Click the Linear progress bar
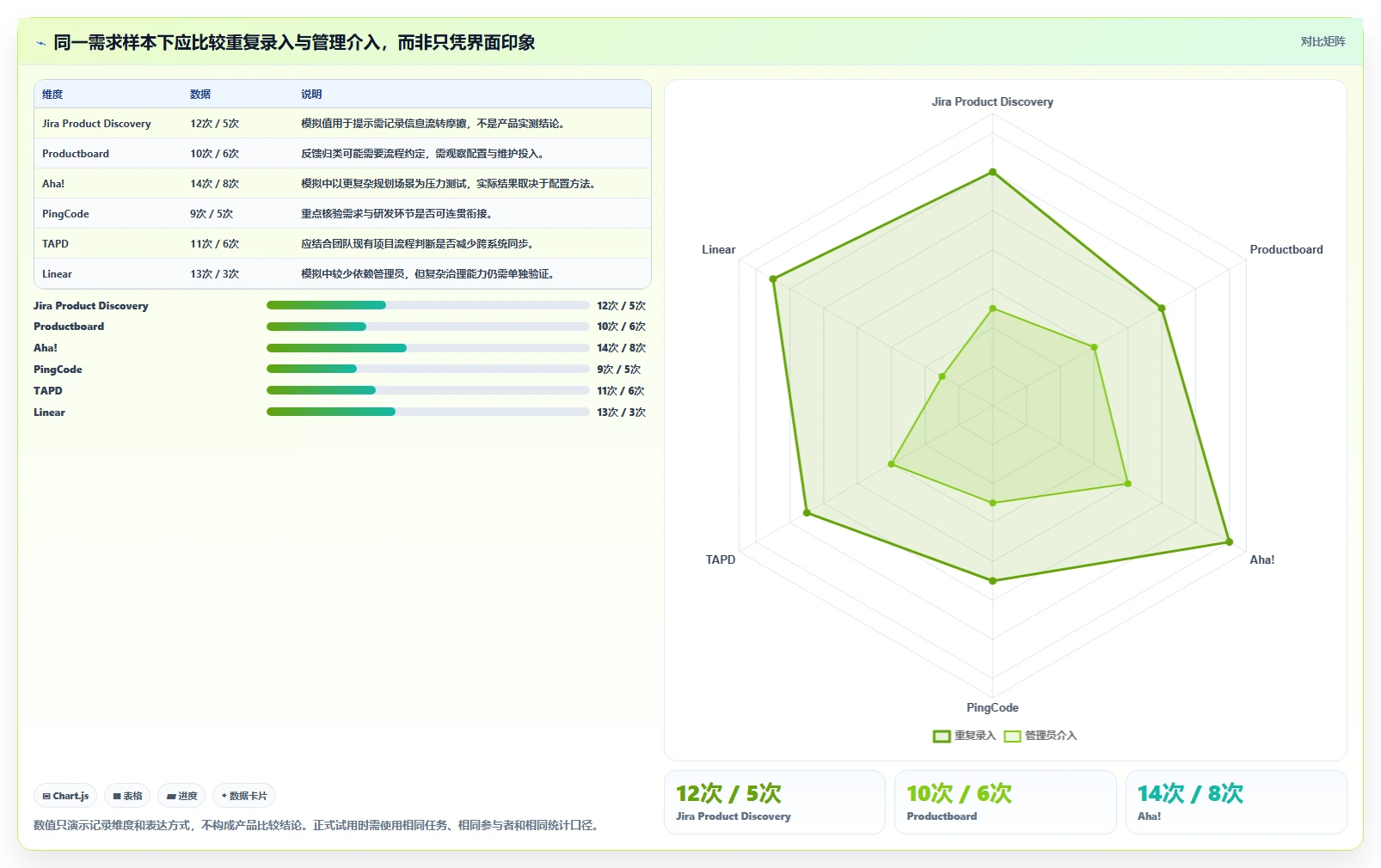Image resolution: width=1381 pixels, height=868 pixels. click(x=428, y=412)
